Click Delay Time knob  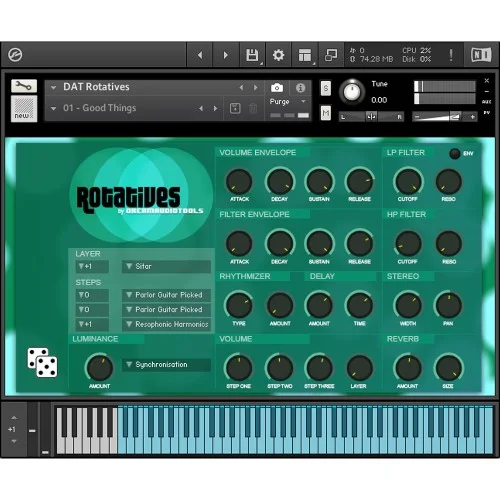(x=360, y=305)
